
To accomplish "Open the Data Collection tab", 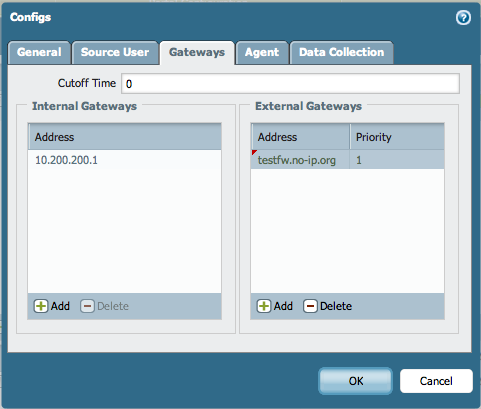I will [342, 52].
